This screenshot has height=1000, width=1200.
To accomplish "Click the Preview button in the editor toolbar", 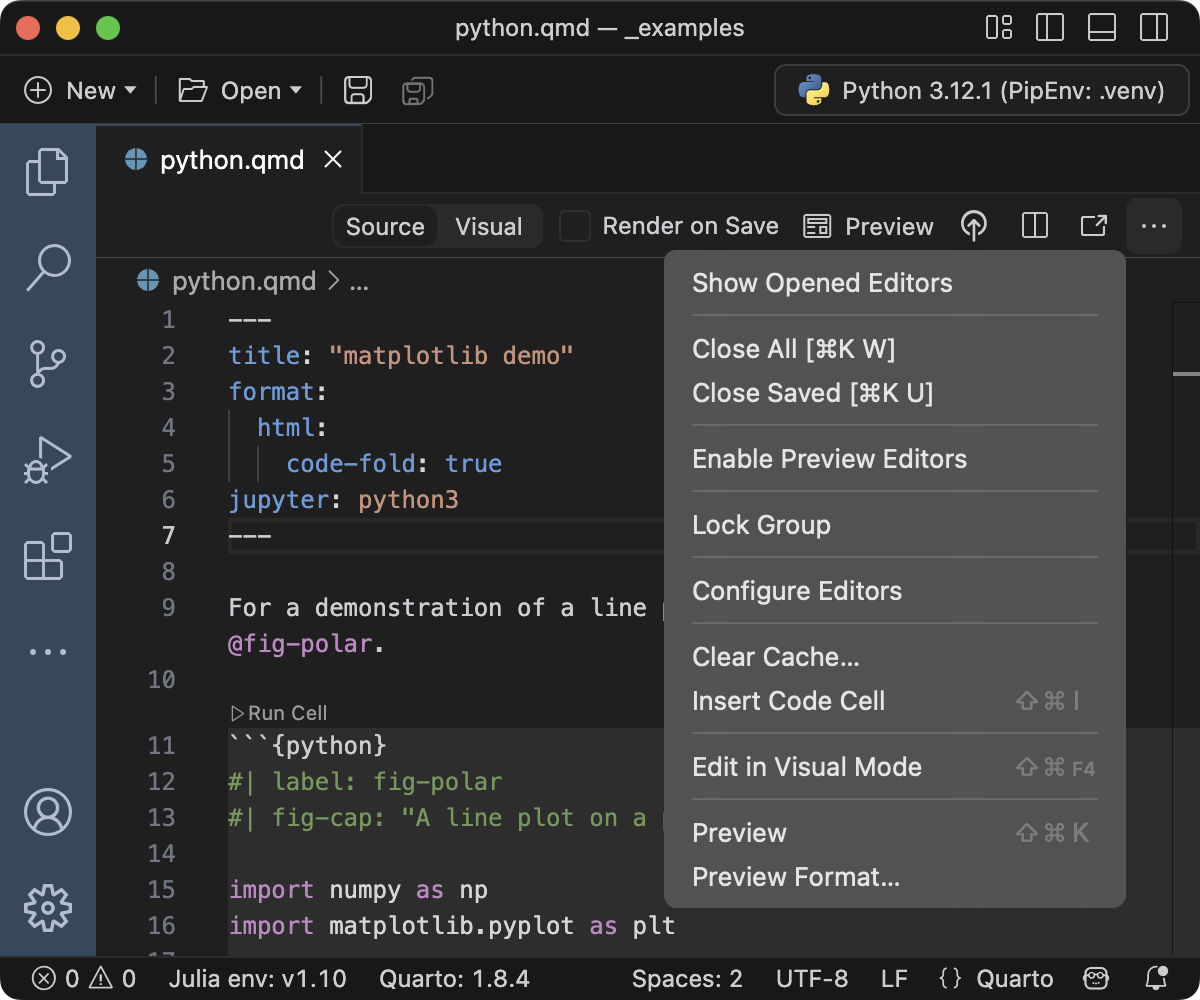I will pyautogui.click(x=868, y=226).
